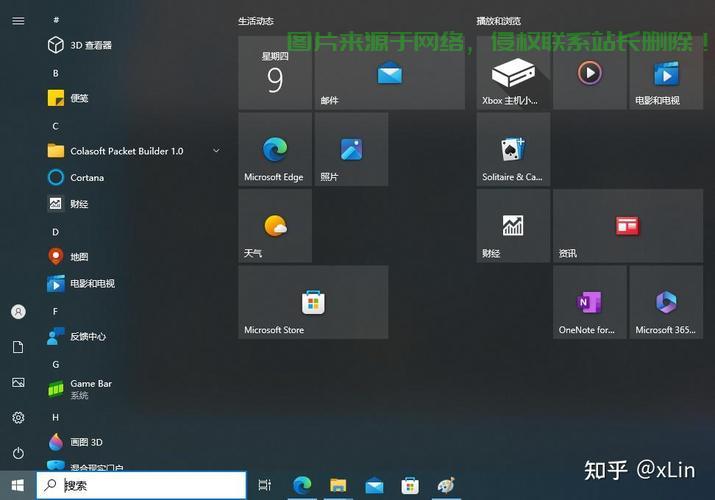Open the 电影和电视 tile
Screen dimensions: 715x500
click(666, 73)
